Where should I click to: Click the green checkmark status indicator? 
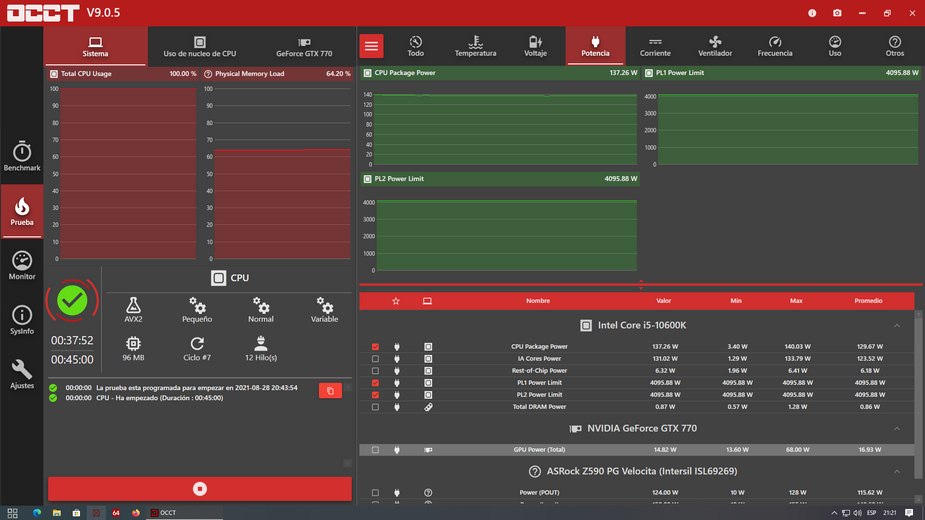72,300
